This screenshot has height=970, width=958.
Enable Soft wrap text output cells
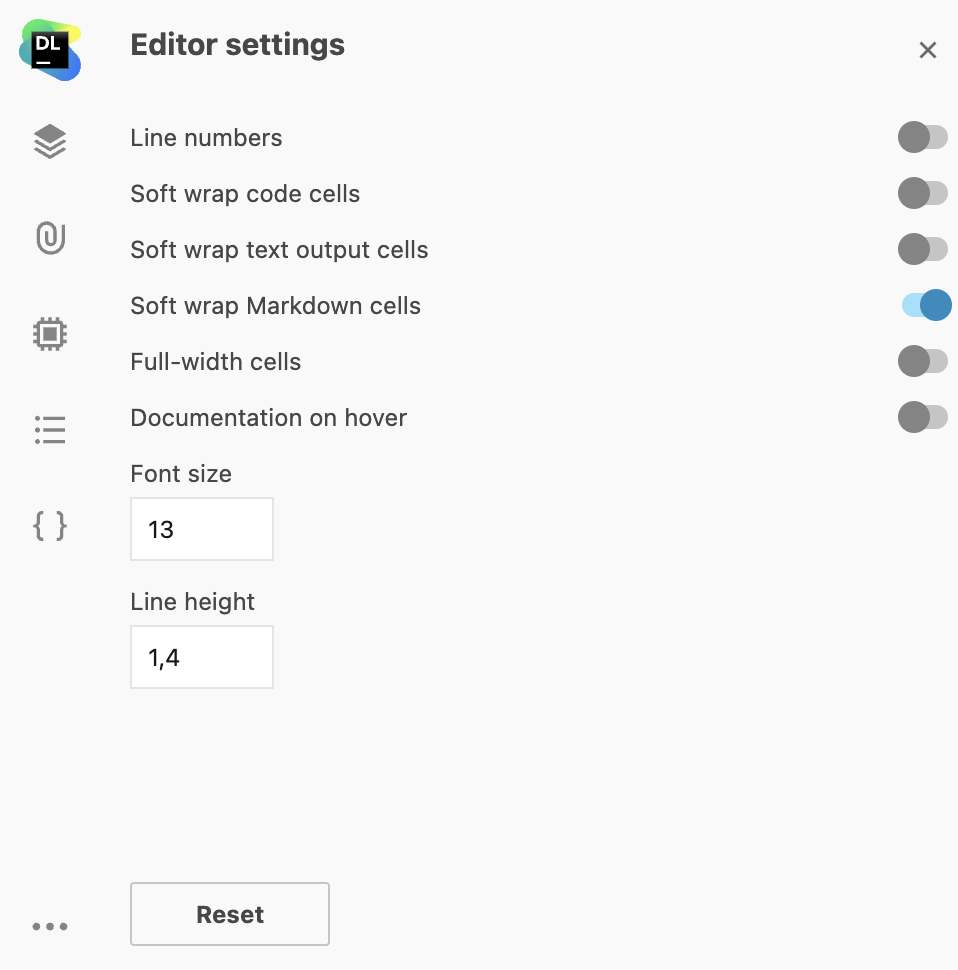(x=921, y=249)
